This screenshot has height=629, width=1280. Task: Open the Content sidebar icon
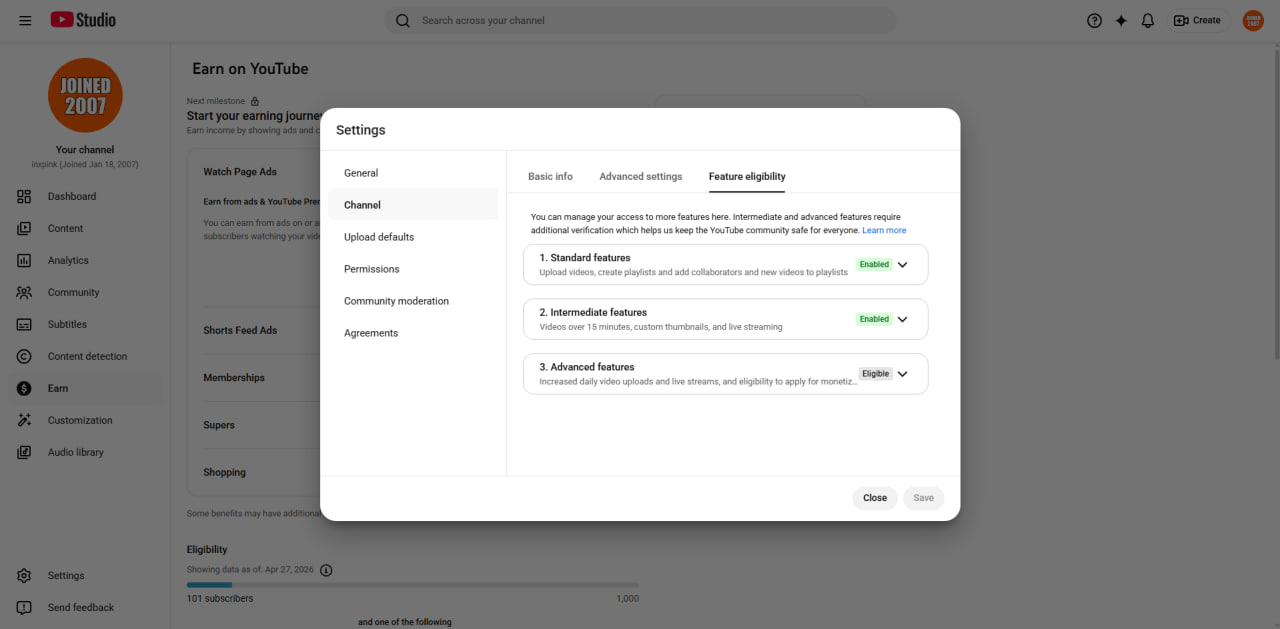tap(24, 228)
